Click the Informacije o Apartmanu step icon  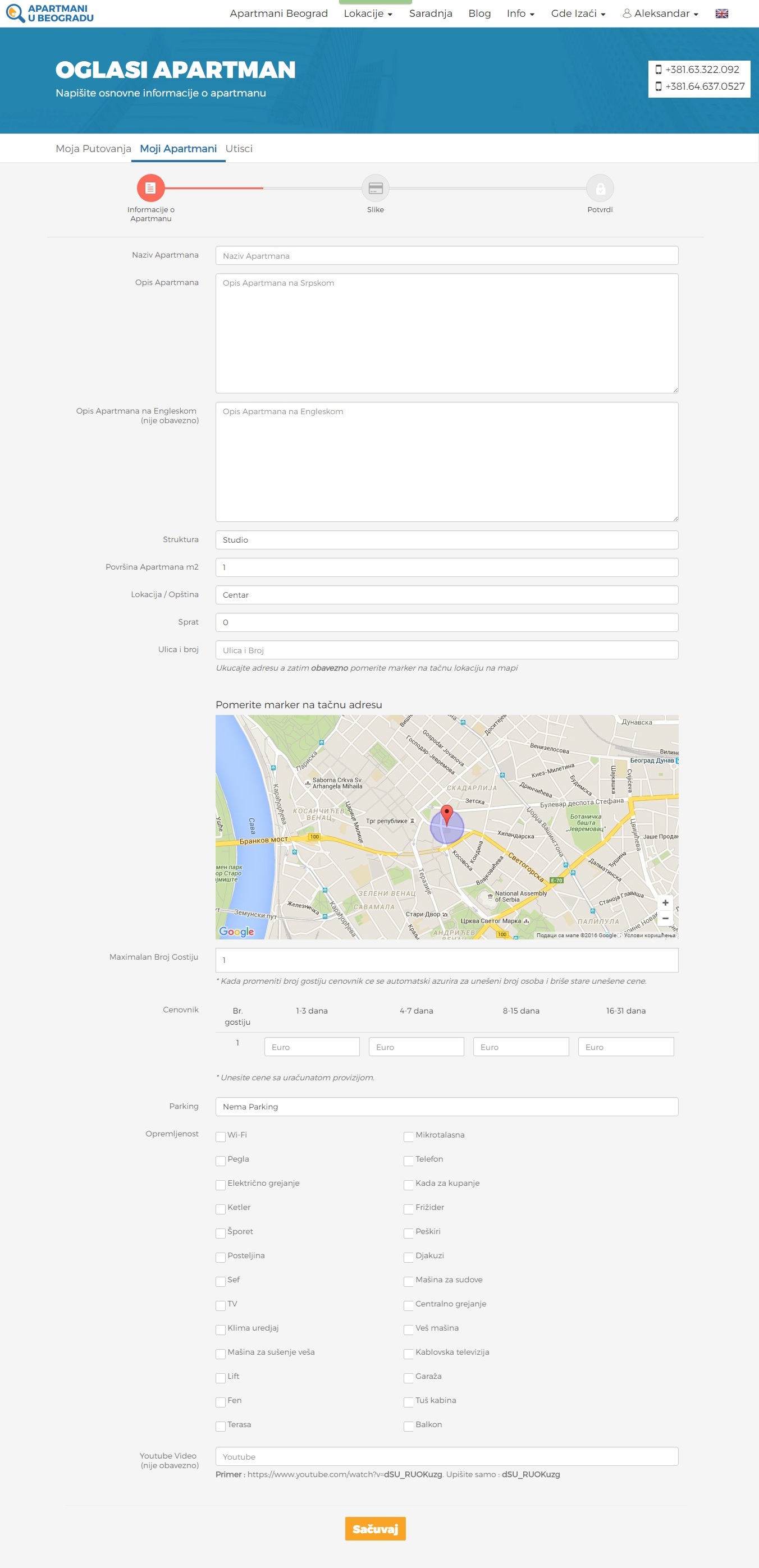click(150, 188)
